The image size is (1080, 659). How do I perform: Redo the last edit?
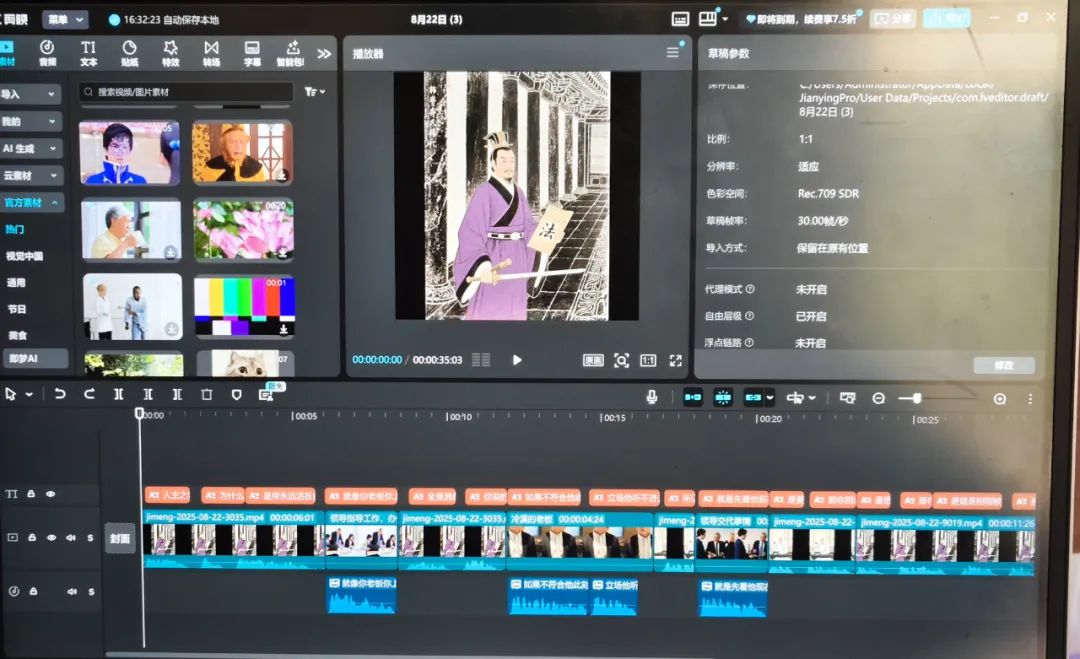pos(89,394)
